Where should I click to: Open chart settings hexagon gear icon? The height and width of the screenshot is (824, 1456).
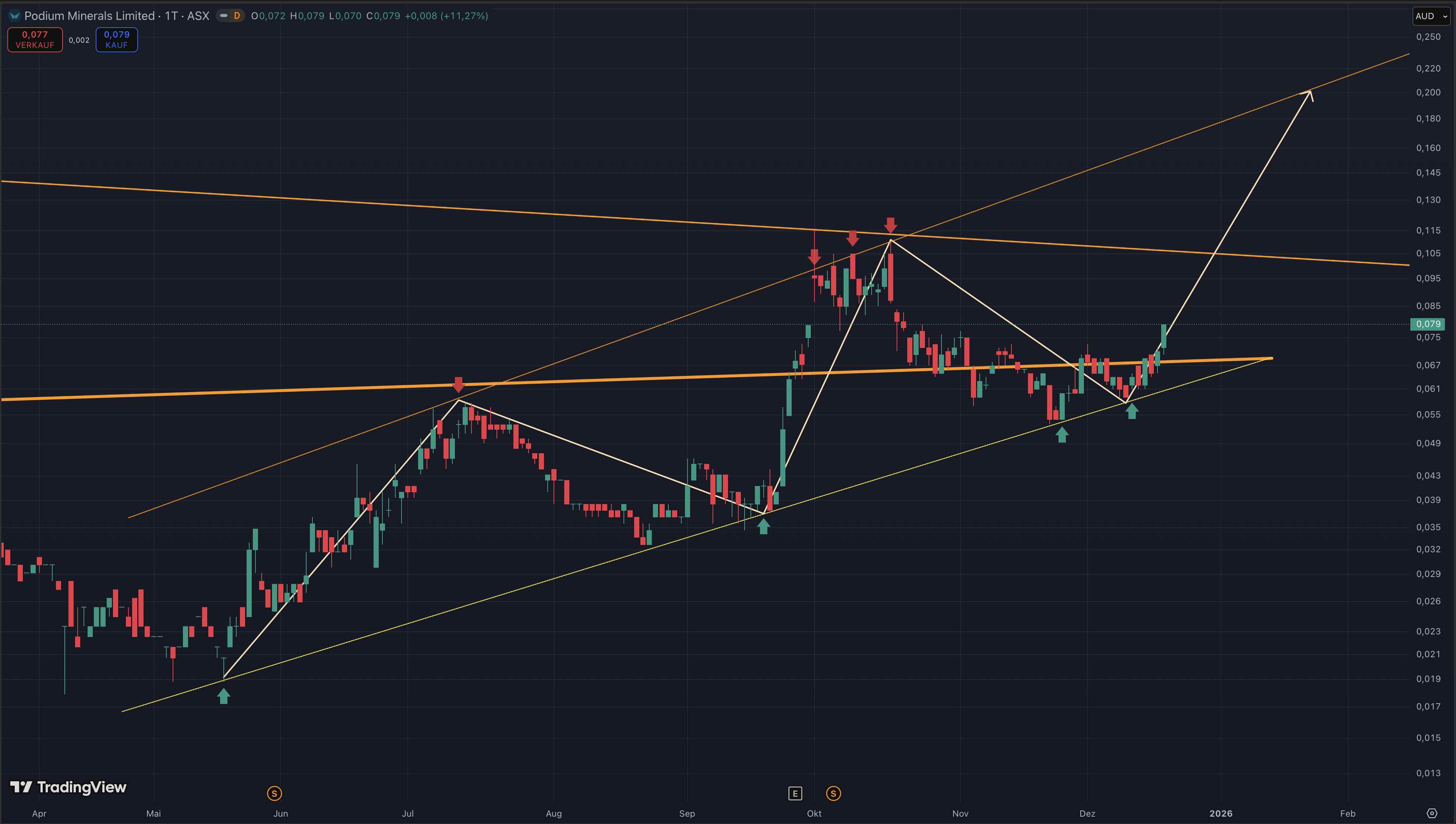[x=1432, y=813]
